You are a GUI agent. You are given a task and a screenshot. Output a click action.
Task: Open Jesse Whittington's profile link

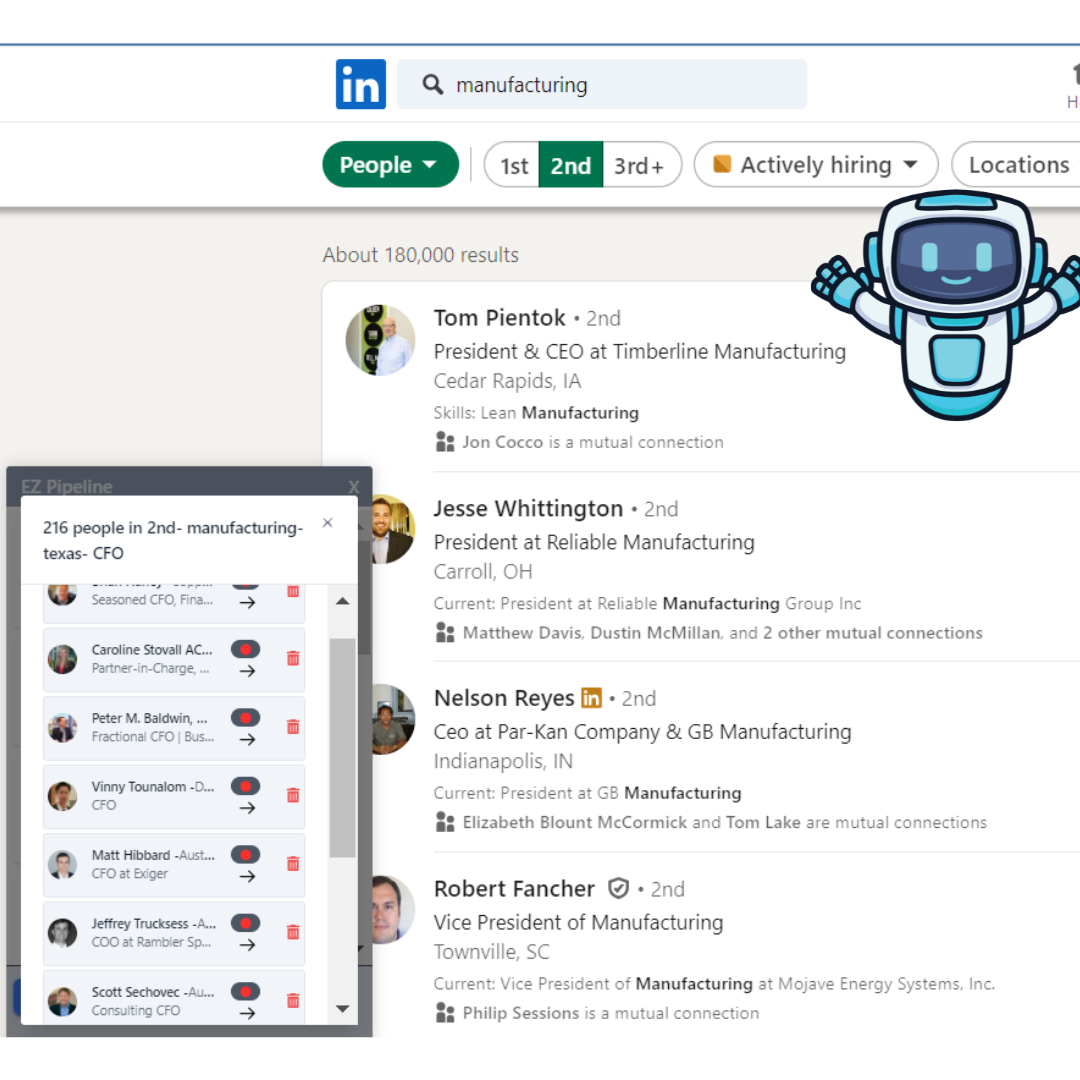pos(528,508)
